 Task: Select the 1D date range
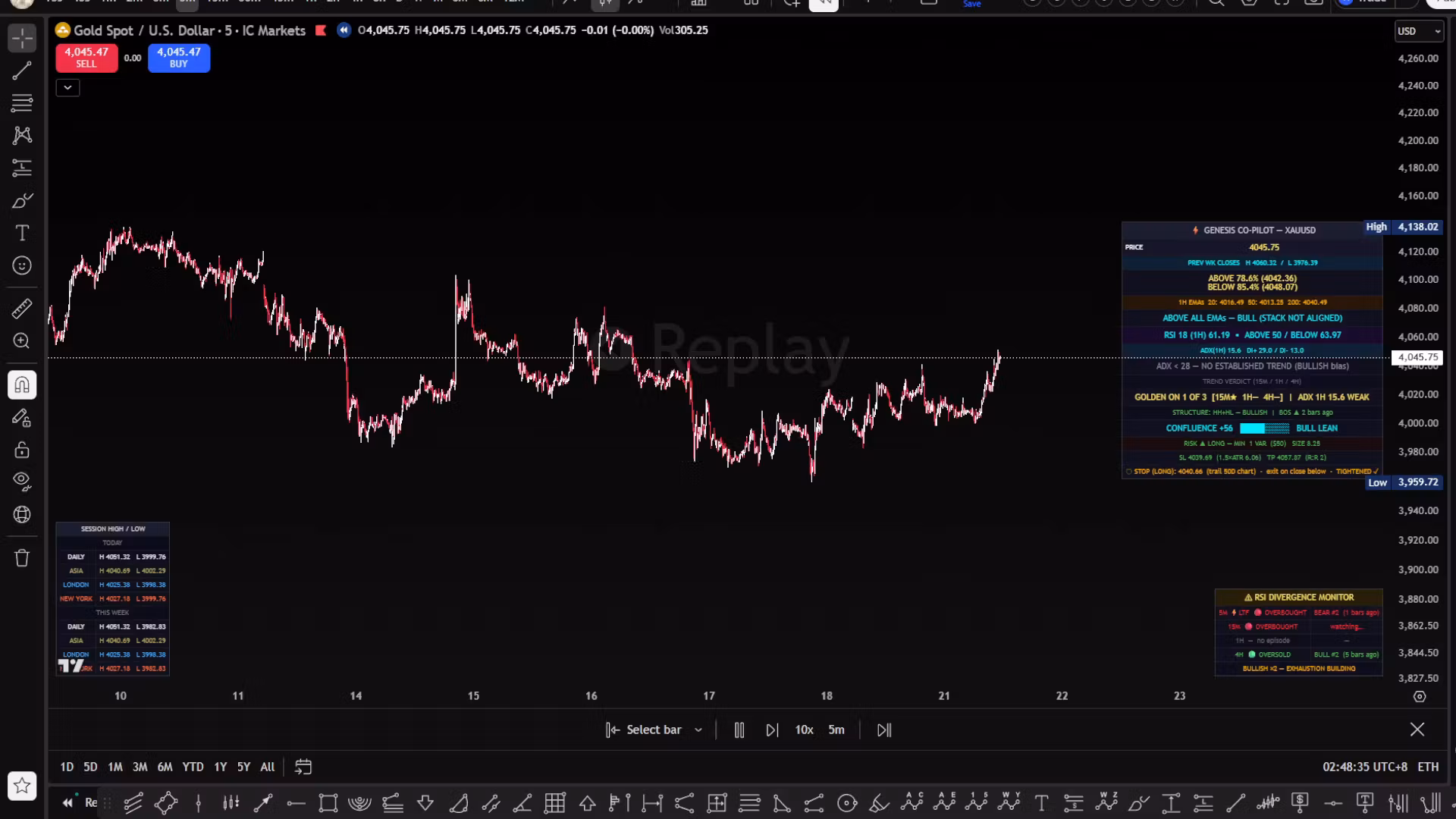[x=67, y=767]
